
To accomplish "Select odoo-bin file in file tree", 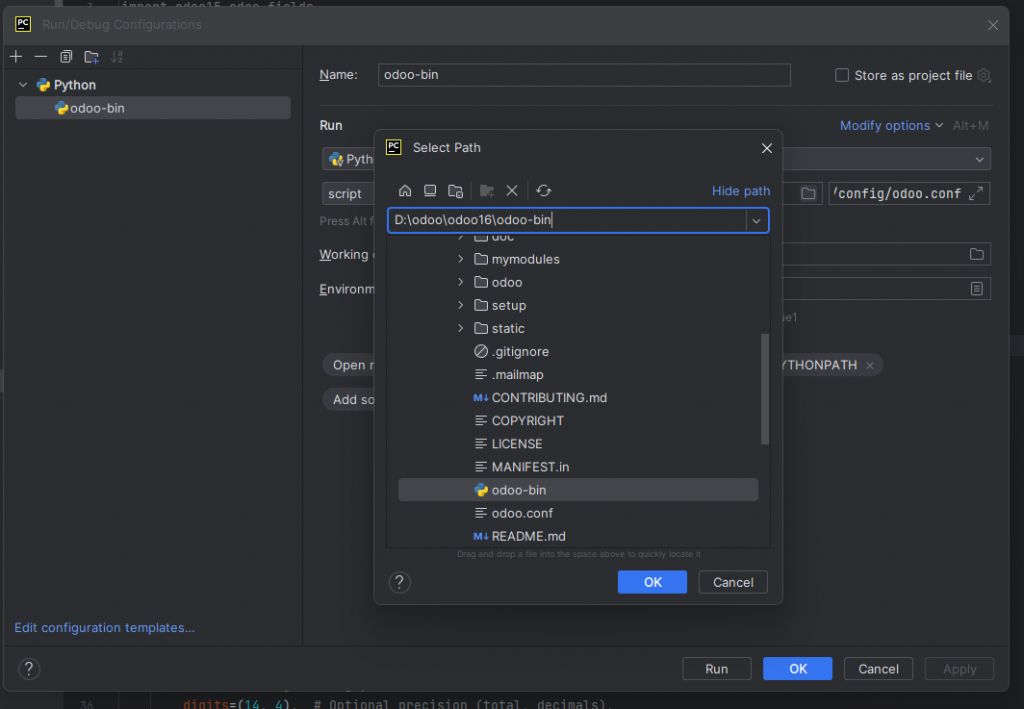I will click(x=578, y=490).
